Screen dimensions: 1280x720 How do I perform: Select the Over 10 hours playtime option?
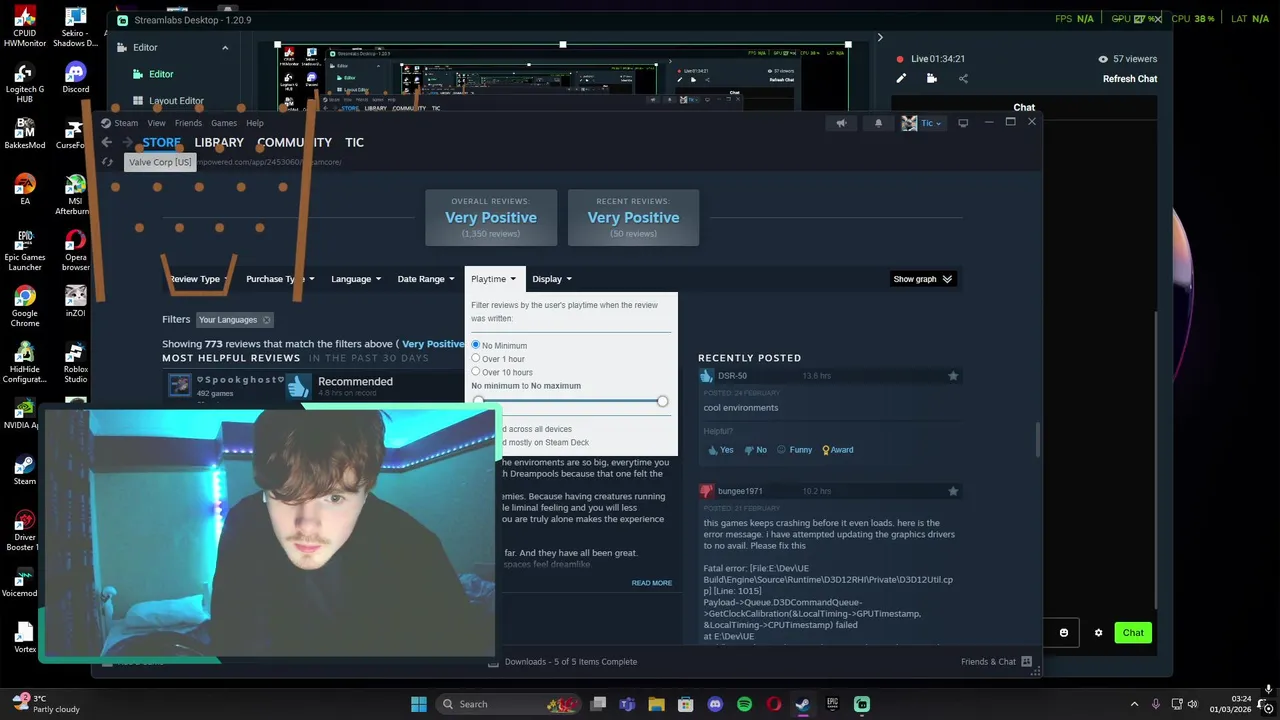[476, 371]
